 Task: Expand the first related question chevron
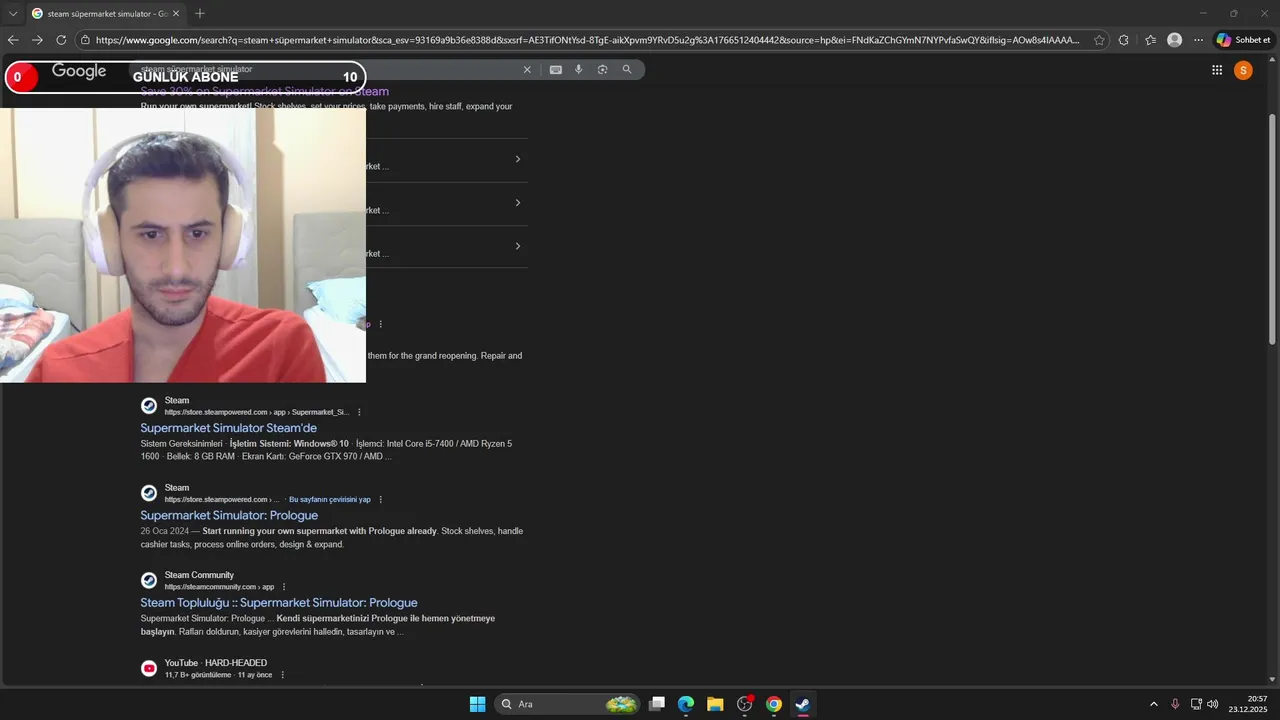[x=517, y=159]
